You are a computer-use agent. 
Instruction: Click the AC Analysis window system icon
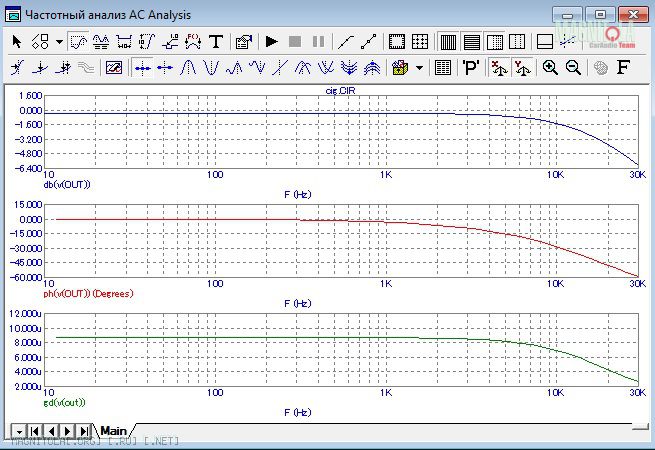point(13,15)
